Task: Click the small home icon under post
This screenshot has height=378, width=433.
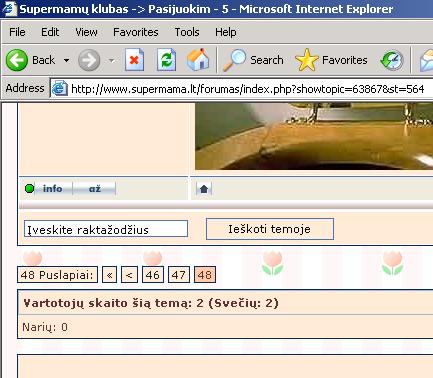Action: 204,189
